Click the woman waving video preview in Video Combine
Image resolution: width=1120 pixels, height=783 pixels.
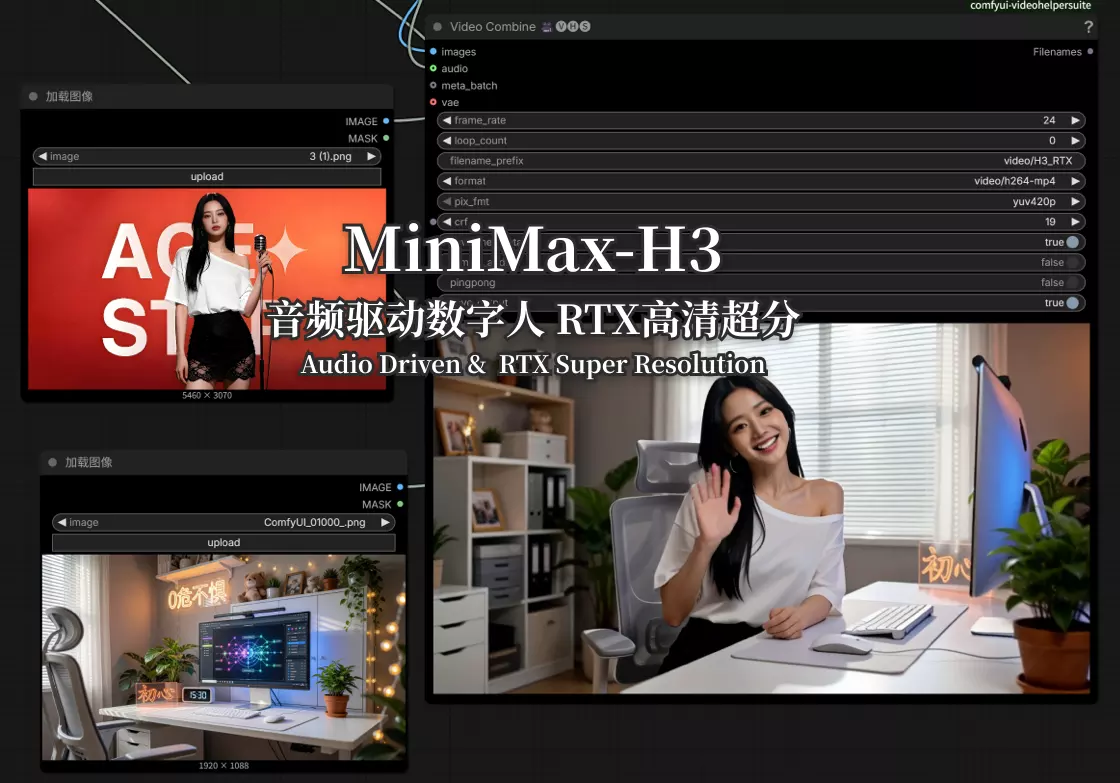761,509
